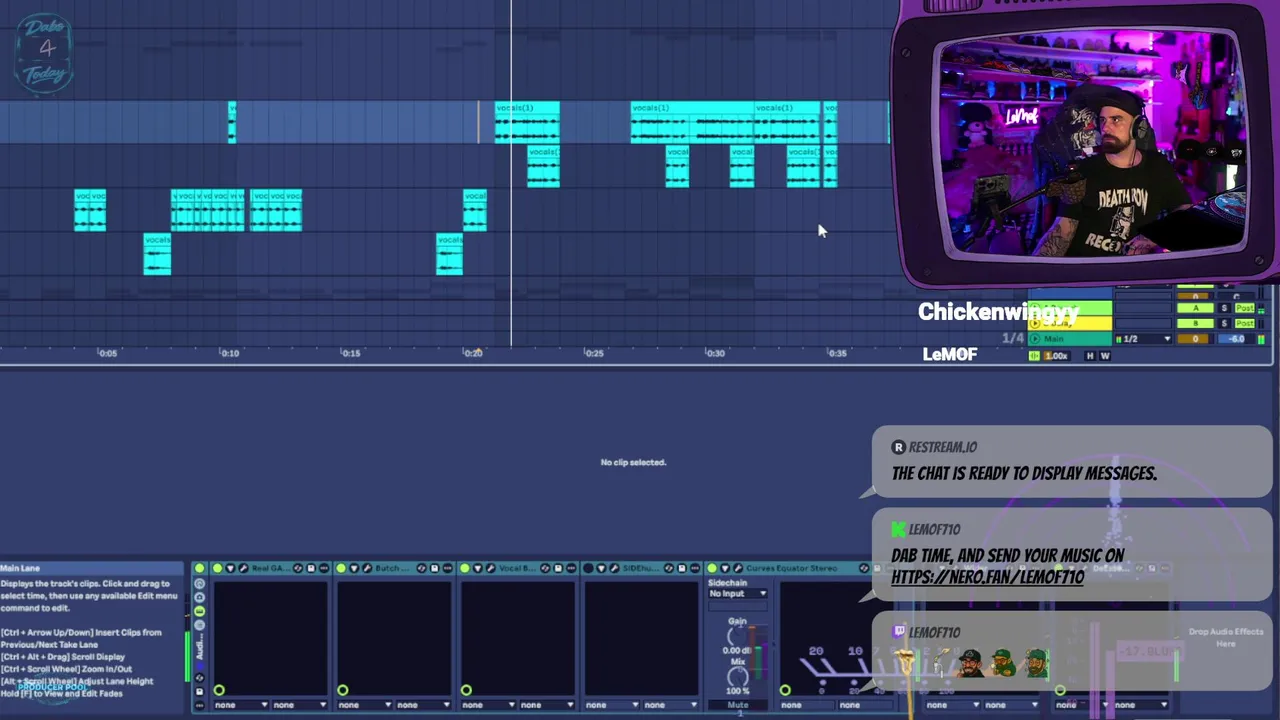
Task: Click the Gain knob on Curves Equator
Action: [737, 635]
